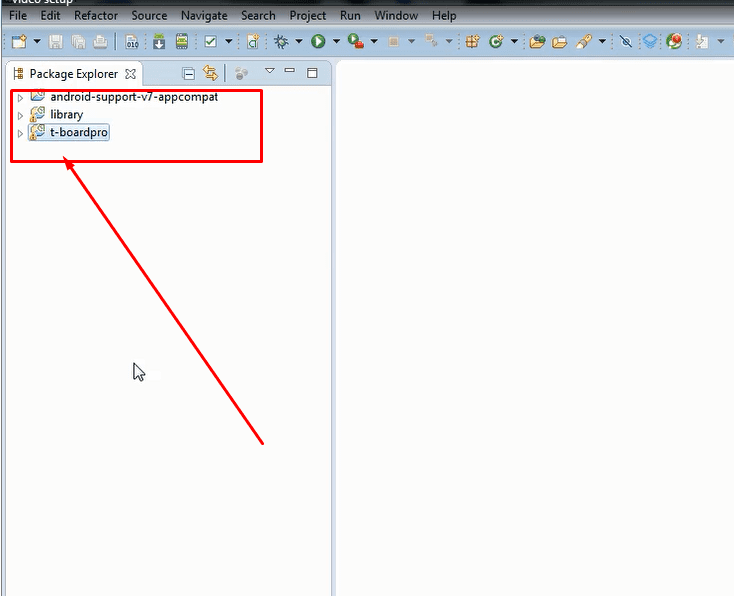Click the Run with external tools icon
The width and height of the screenshot is (734, 596).
tap(356, 41)
